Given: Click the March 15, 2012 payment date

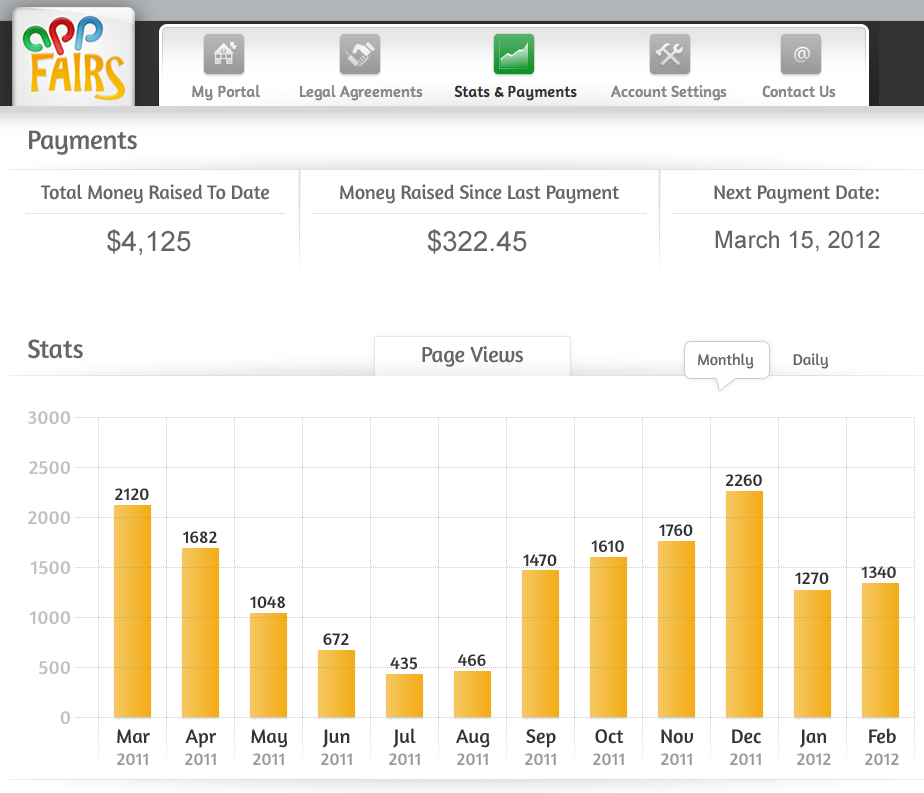Looking at the screenshot, I should (796, 240).
